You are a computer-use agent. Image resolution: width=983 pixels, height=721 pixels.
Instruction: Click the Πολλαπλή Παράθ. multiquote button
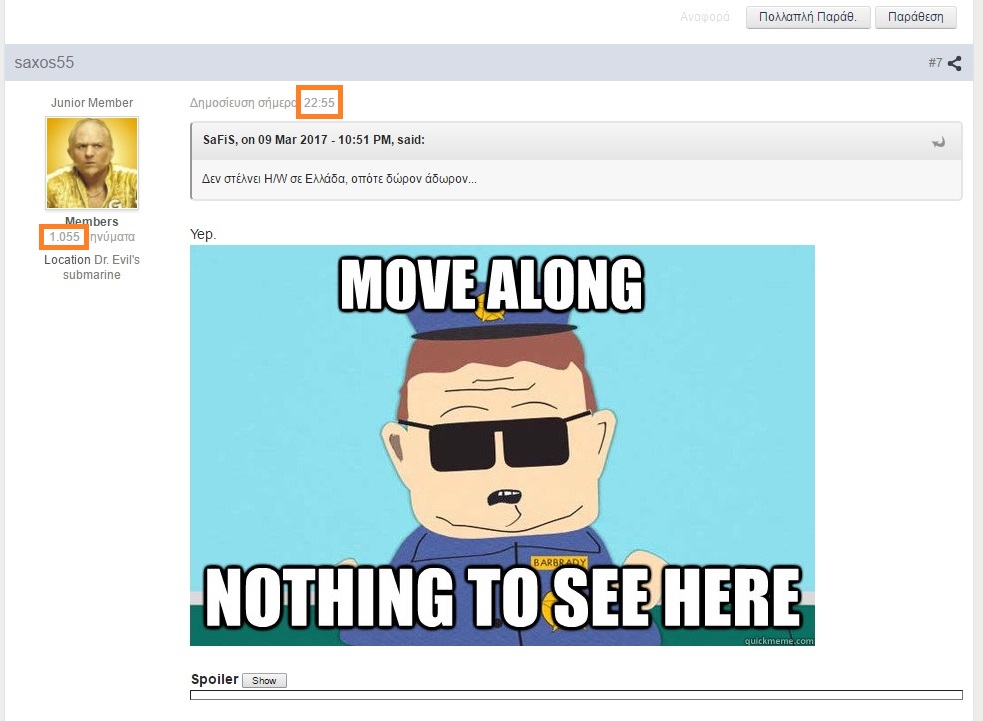pyautogui.click(x=807, y=17)
